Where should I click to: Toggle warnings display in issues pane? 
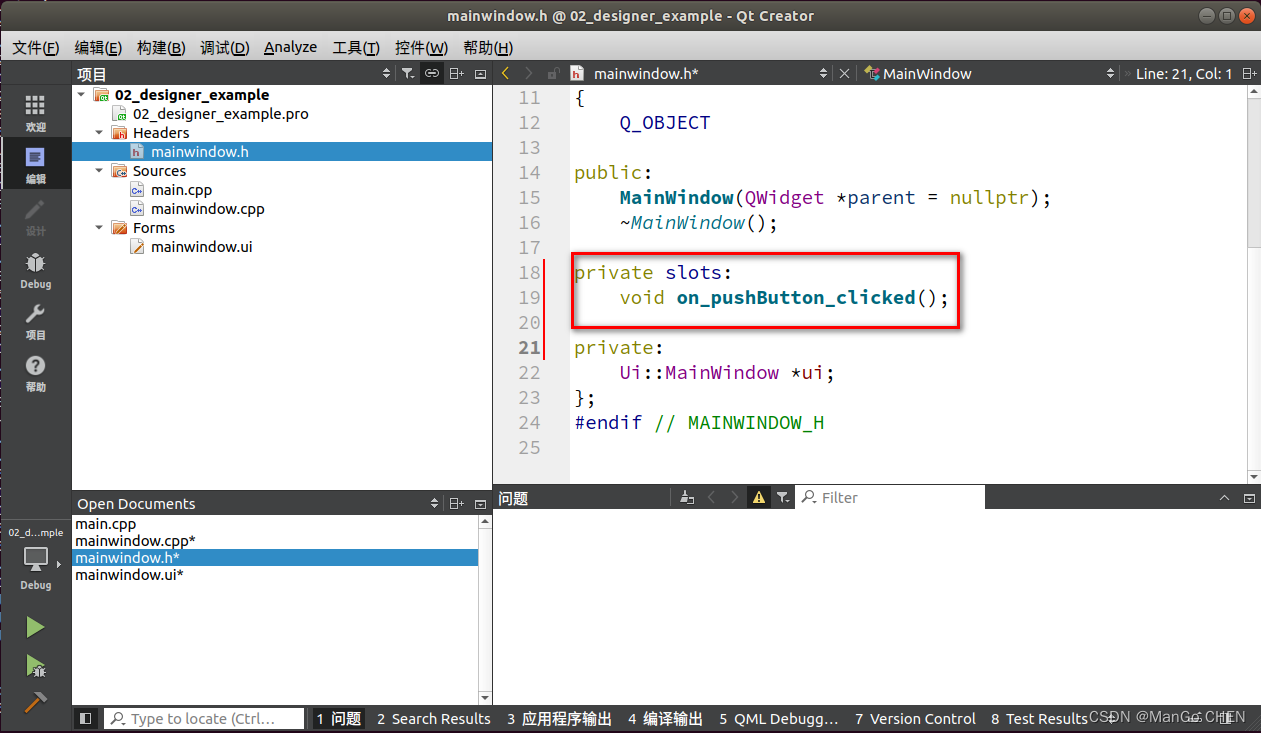click(759, 497)
